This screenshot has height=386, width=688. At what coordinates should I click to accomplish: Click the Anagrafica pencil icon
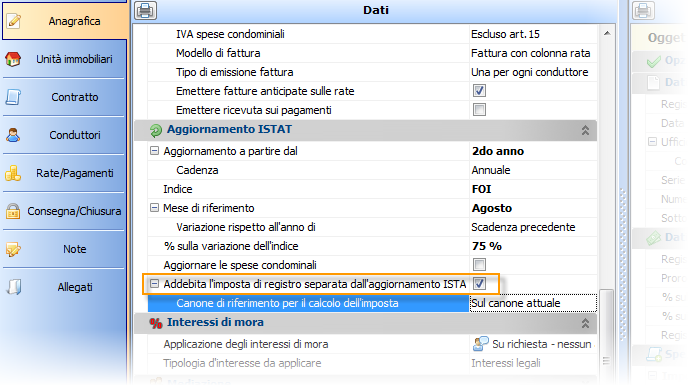[x=14, y=21]
